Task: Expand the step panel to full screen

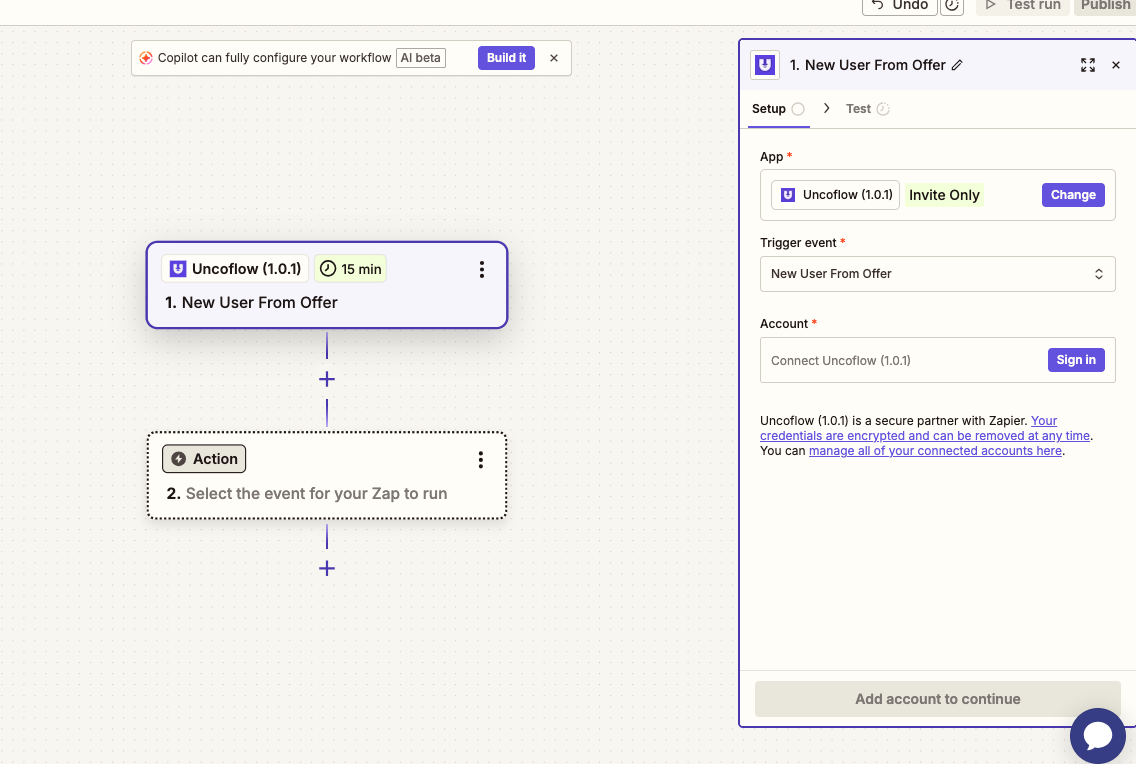Action: coord(1087,65)
